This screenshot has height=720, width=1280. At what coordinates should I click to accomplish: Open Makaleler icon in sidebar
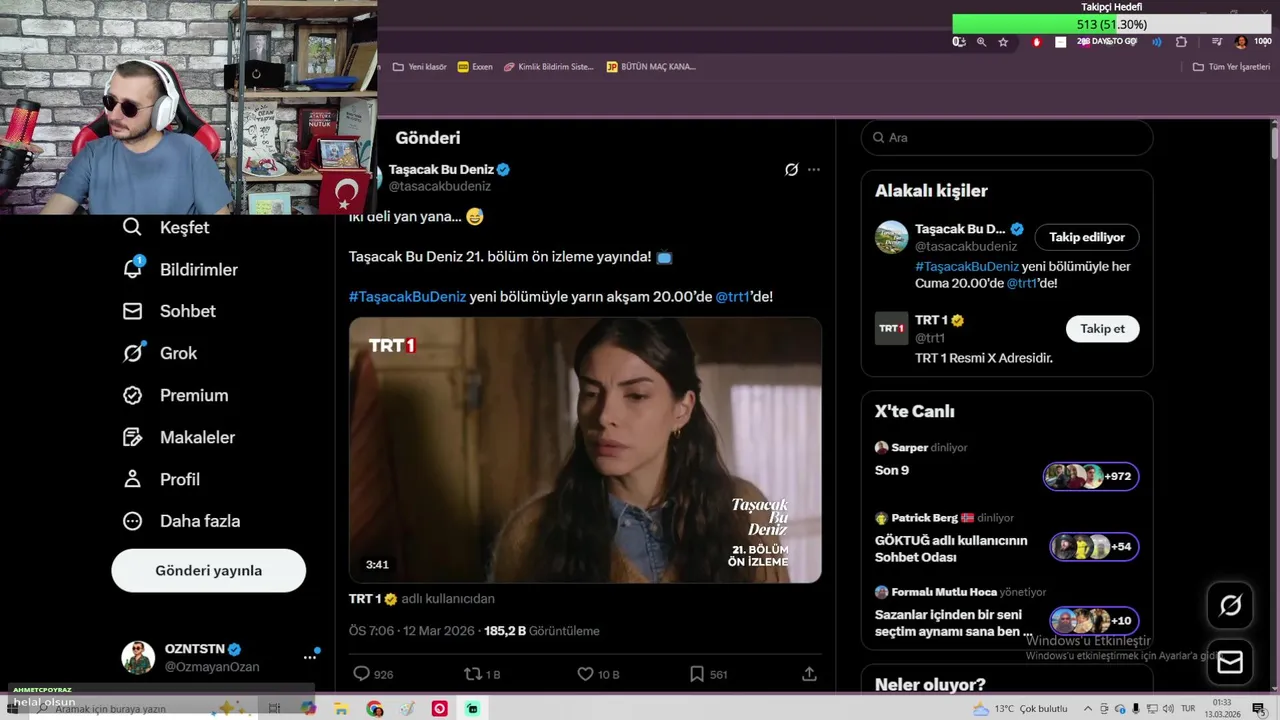point(132,437)
